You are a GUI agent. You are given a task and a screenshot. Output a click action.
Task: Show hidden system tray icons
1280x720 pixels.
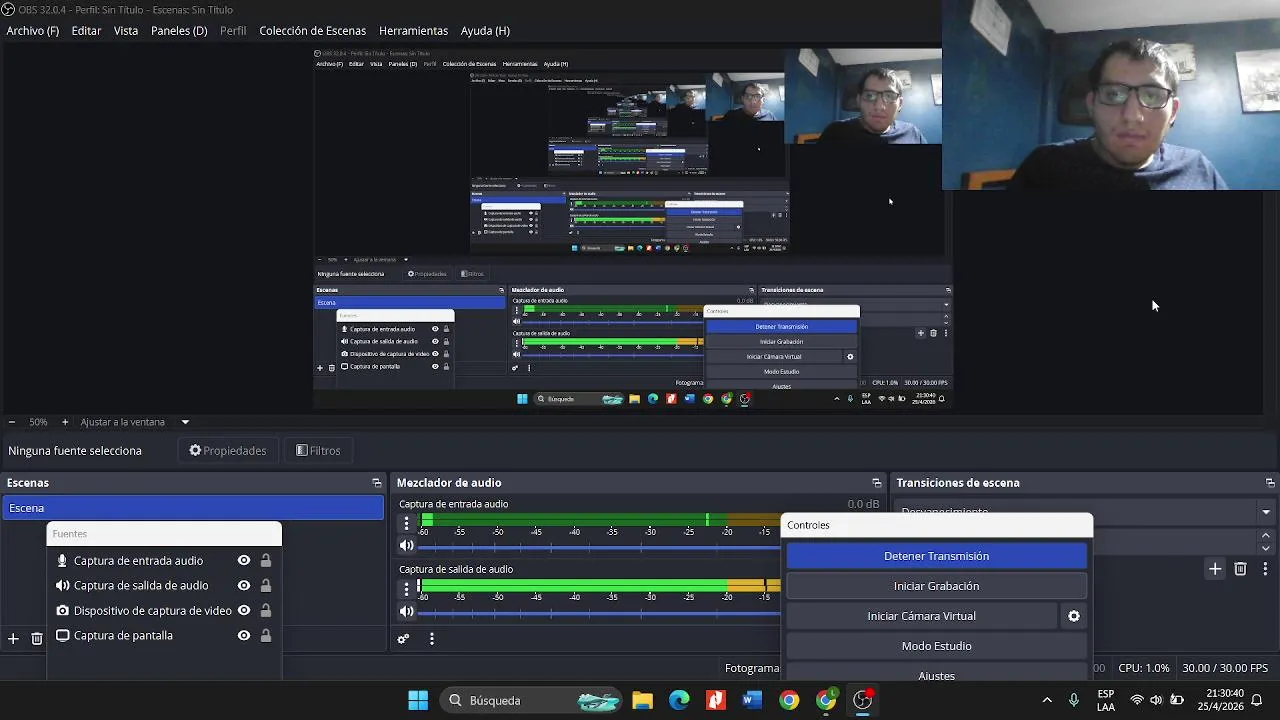click(1047, 701)
